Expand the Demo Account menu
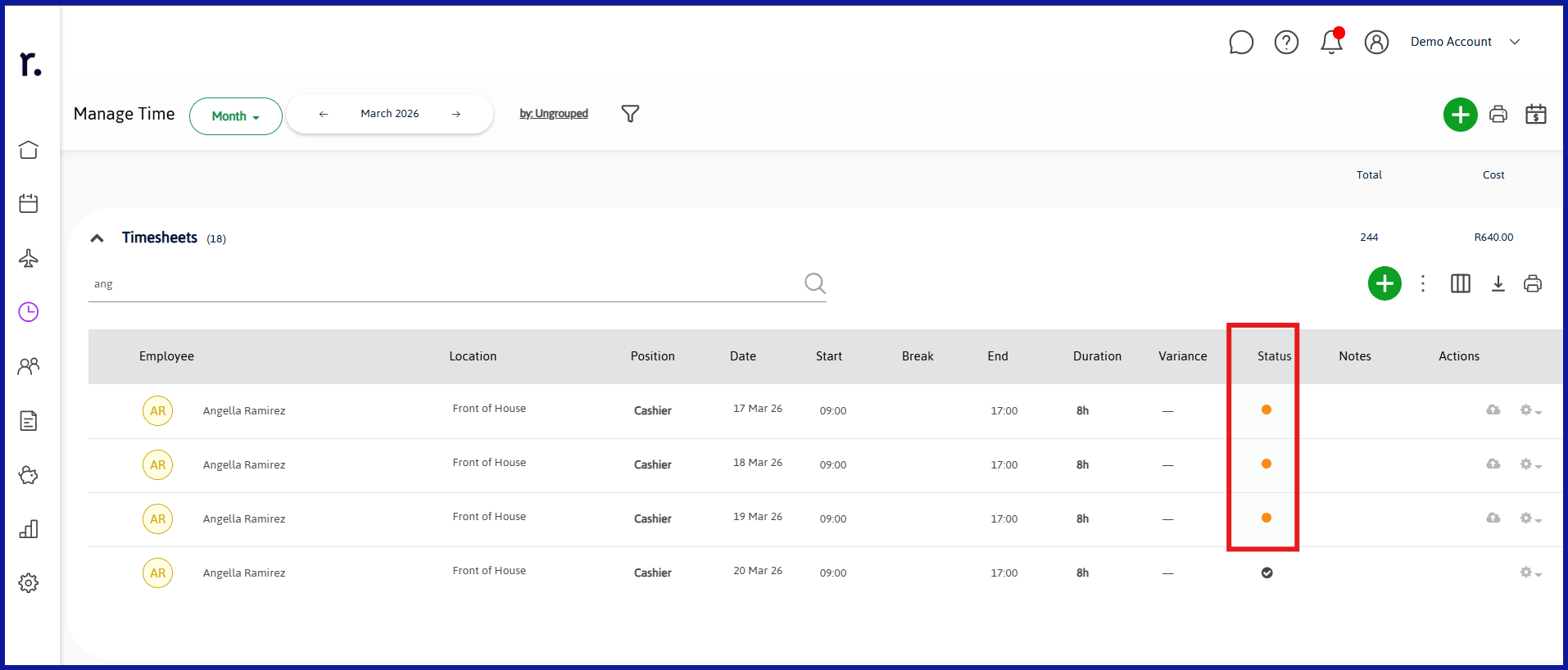1568x670 pixels. coord(1465,42)
